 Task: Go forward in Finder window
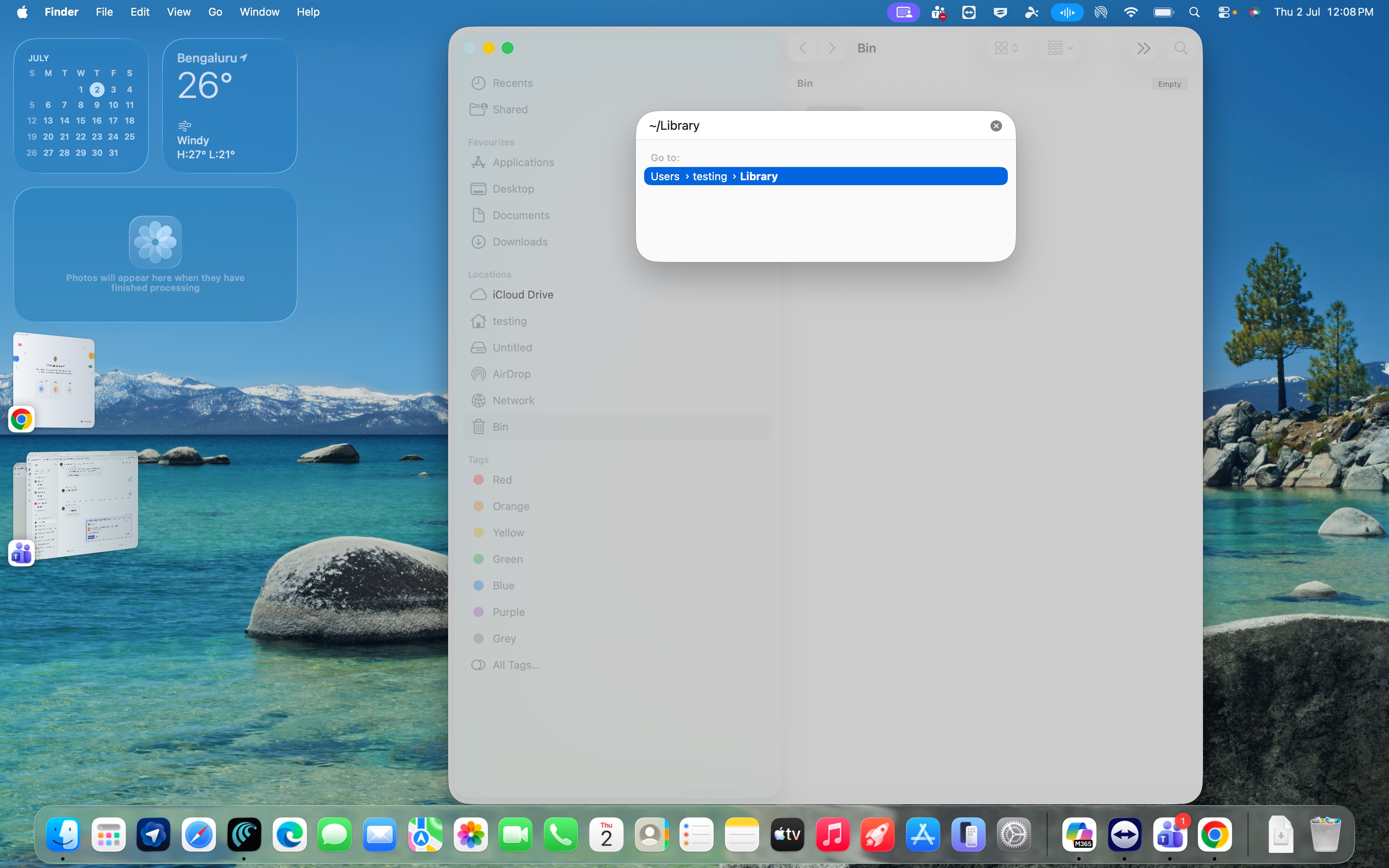point(832,48)
